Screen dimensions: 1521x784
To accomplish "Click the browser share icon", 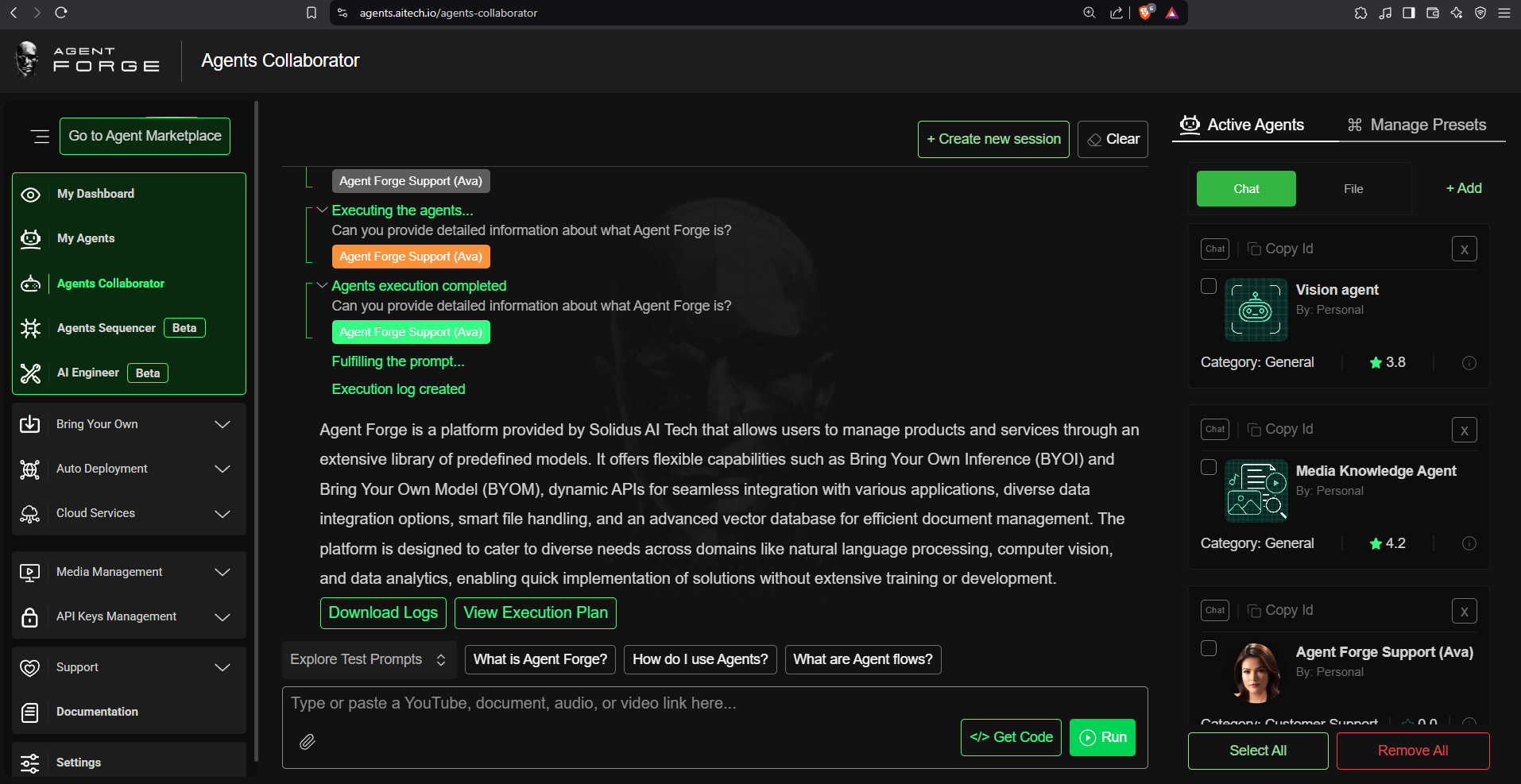I will [x=1117, y=13].
